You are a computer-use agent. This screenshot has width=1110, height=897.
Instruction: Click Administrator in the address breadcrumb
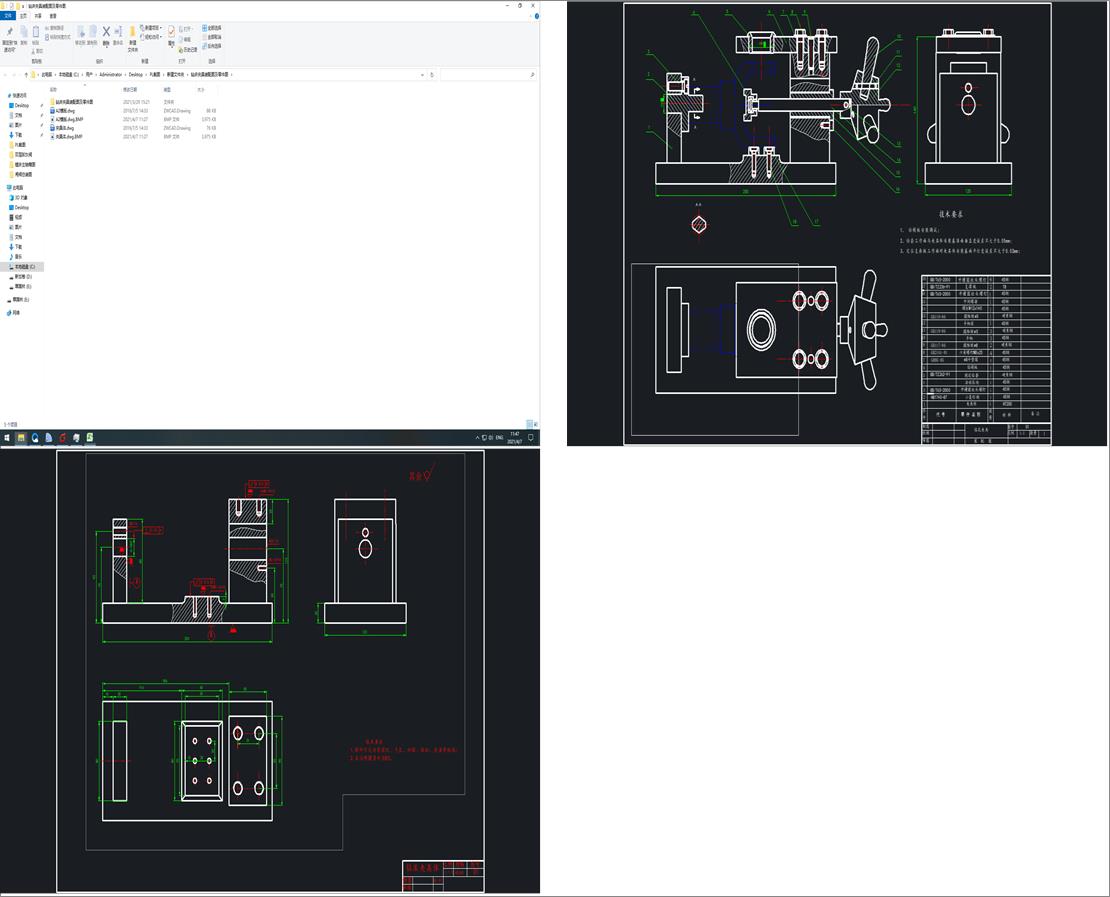[x=110, y=74]
